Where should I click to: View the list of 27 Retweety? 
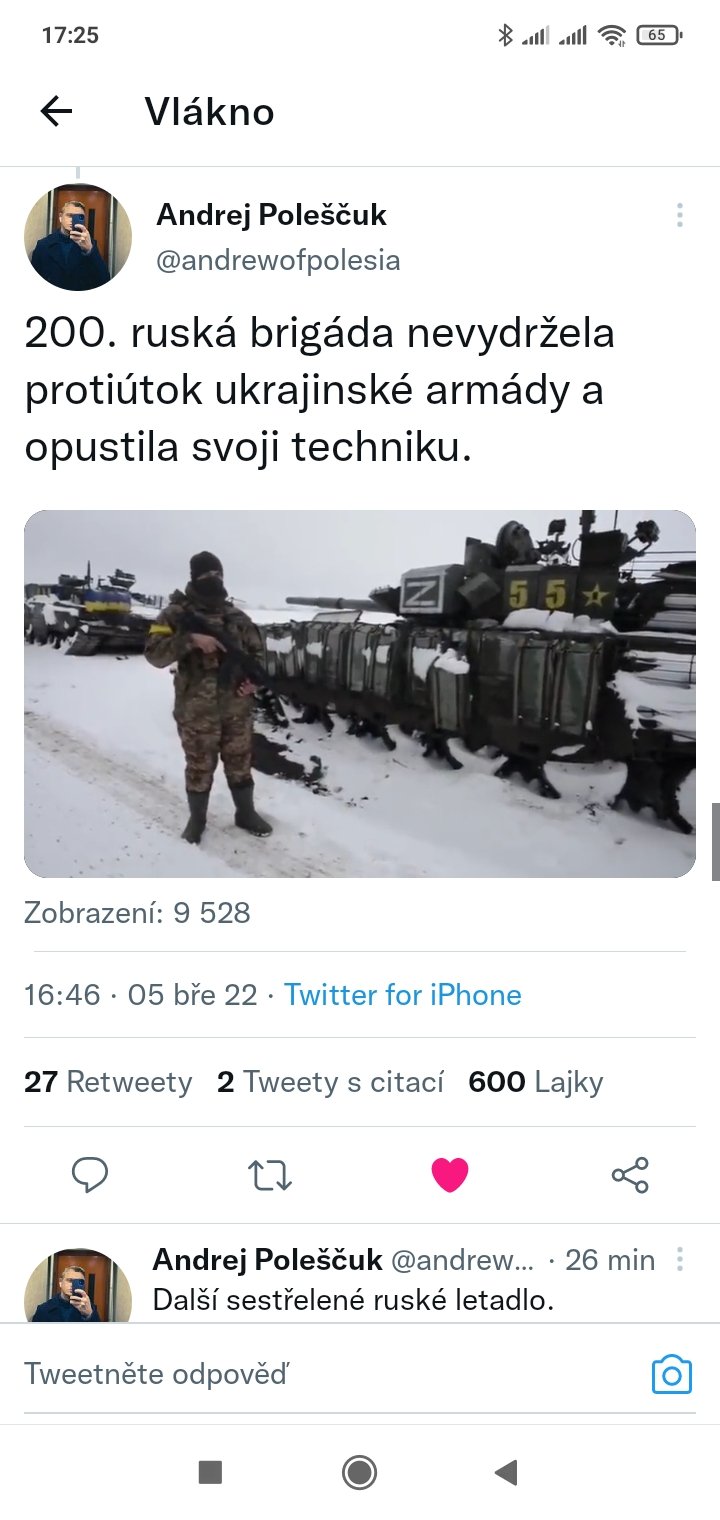108,1082
